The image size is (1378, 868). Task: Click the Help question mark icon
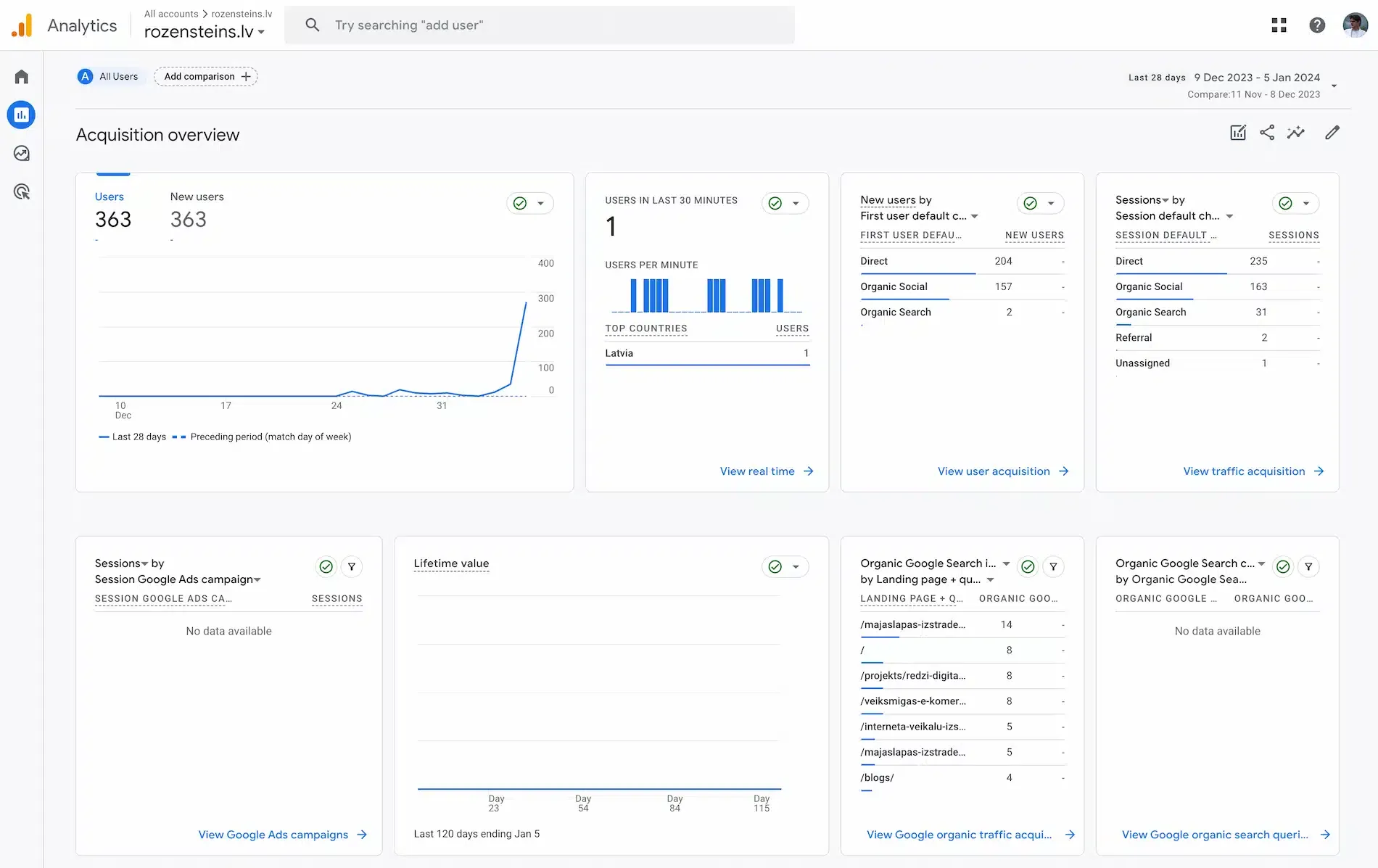pyautogui.click(x=1317, y=25)
